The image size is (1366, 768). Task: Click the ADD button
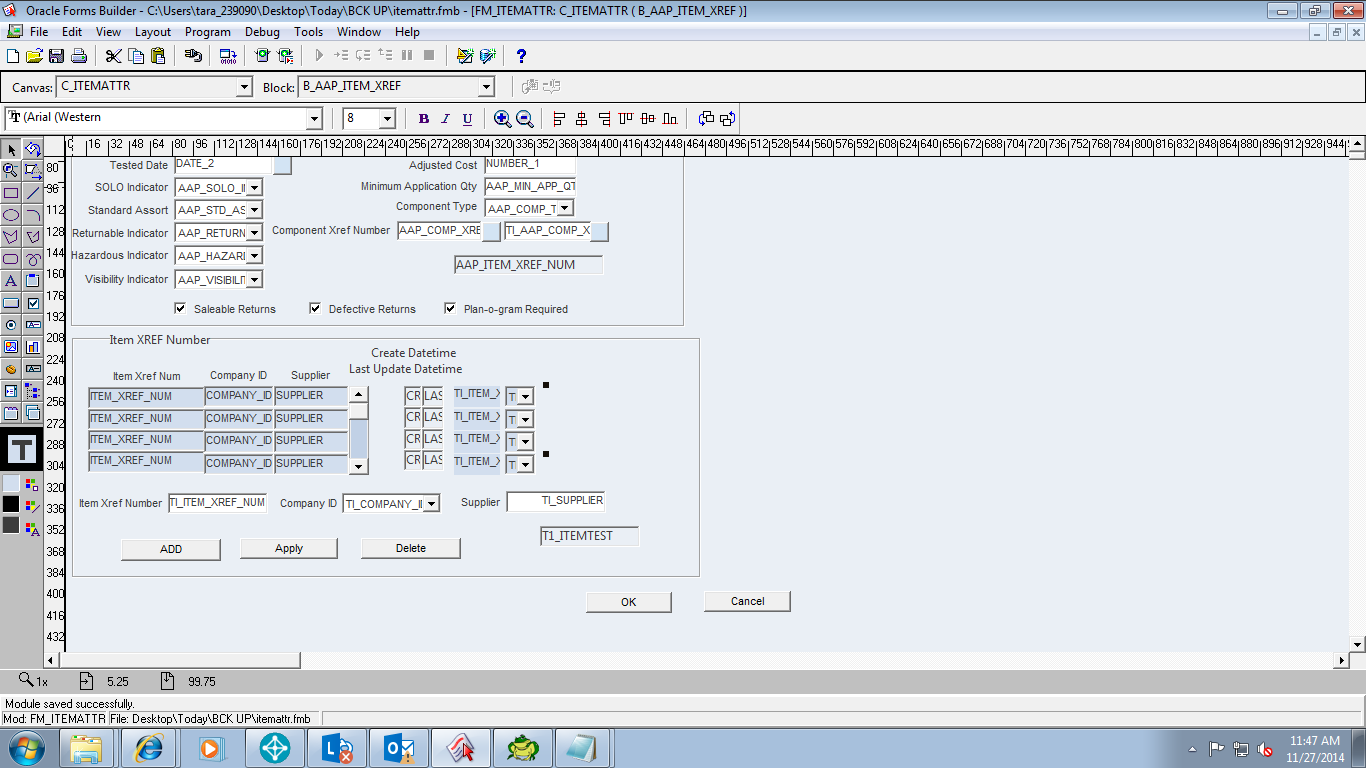pyautogui.click(x=171, y=549)
